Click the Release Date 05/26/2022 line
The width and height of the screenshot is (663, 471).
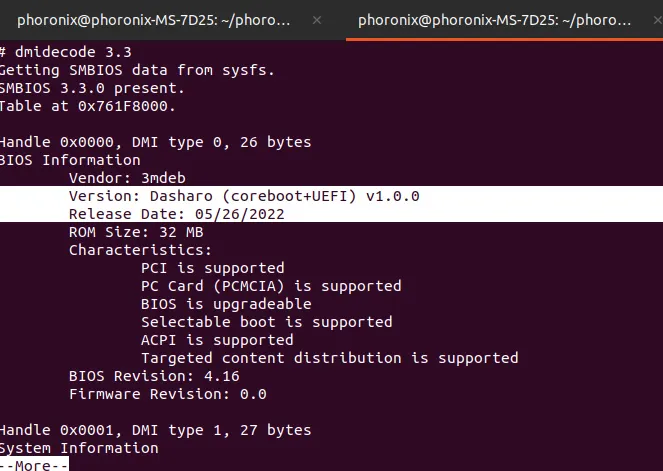click(177, 214)
